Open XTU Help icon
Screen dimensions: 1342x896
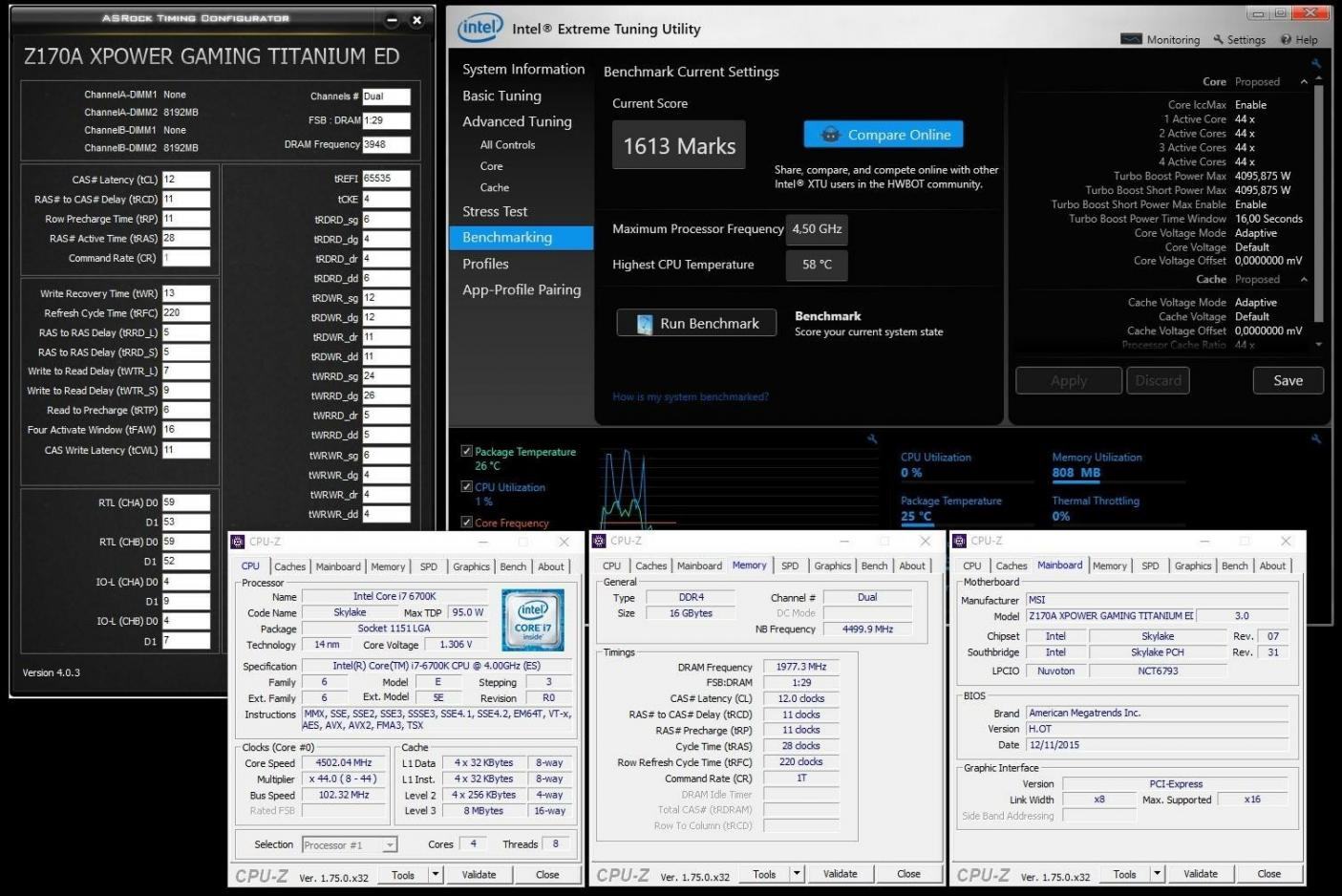click(1286, 40)
